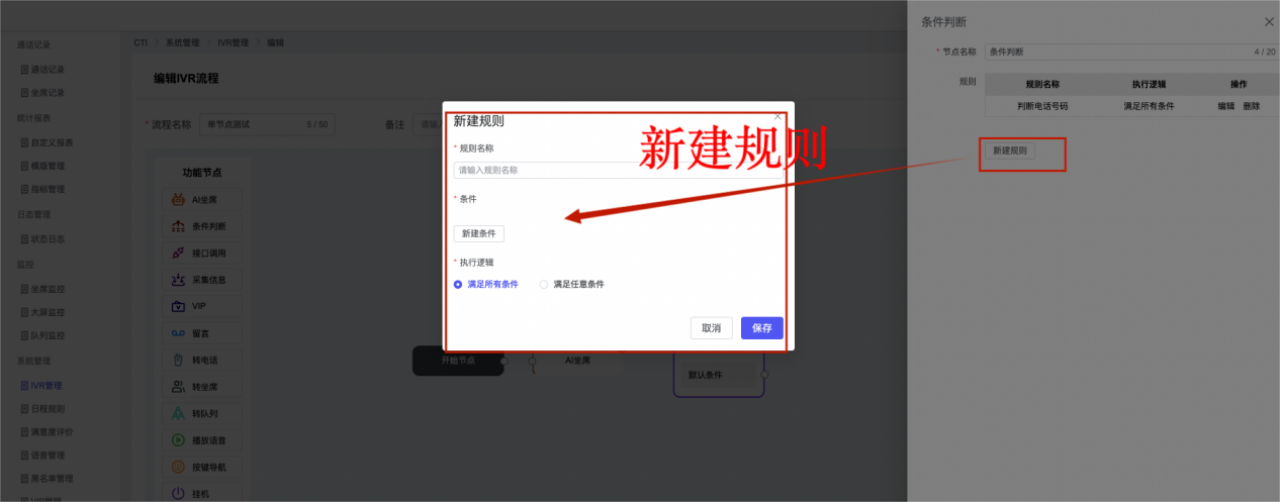Close the 新建规则 dialog with its X
This screenshot has width=1280, height=502.
(778, 116)
